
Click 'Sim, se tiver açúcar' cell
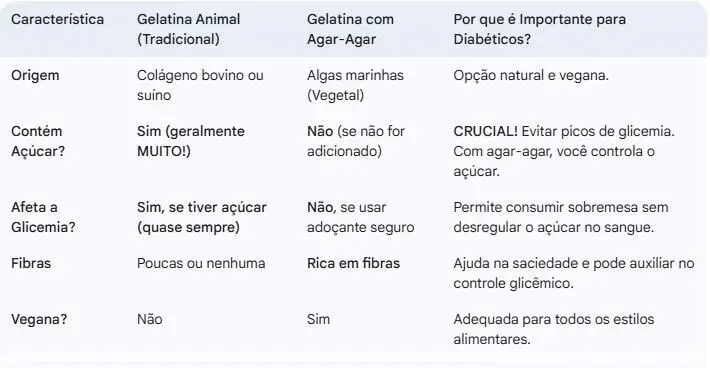click(202, 217)
